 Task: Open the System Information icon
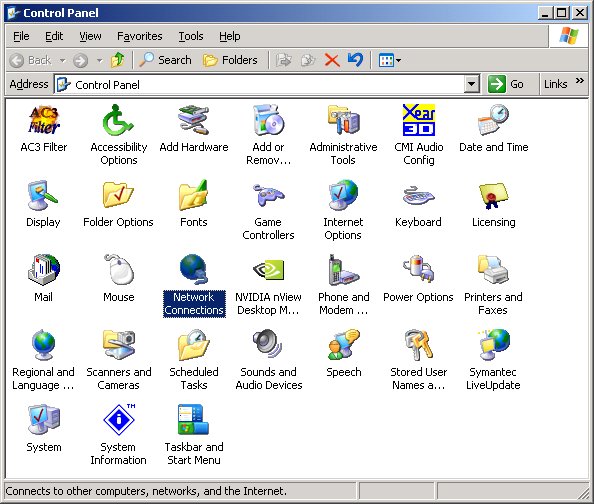[119, 419]
